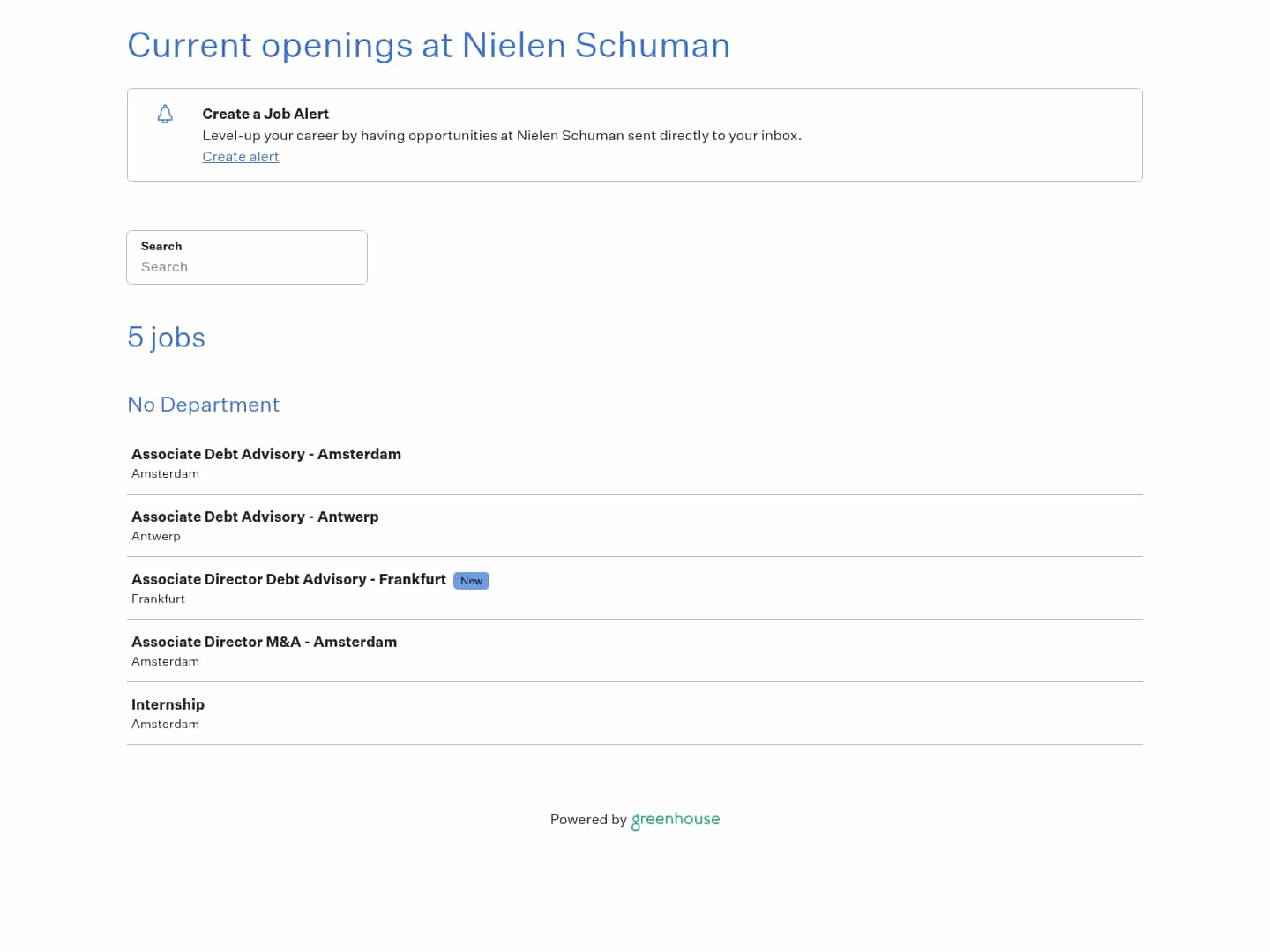This screenshot has height=952, width=1270.
Task: Click the page title 'Current openings at Nielen Schuman'
Action: (x=429, y=45)
